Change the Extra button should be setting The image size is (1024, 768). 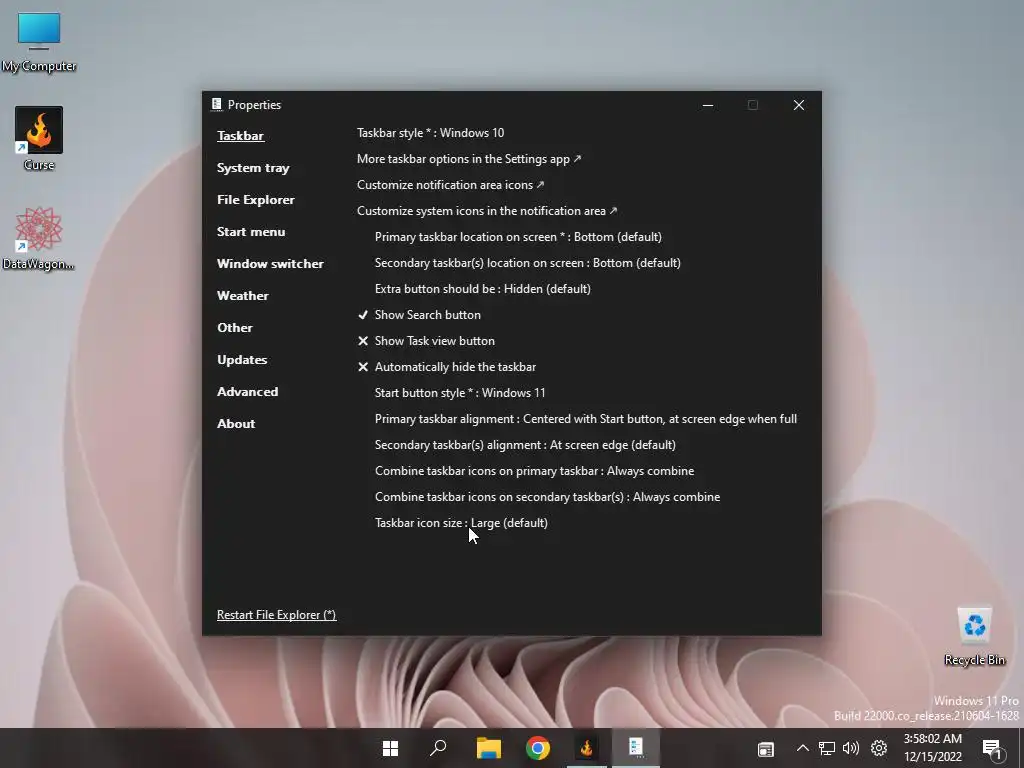(x=483, y=289)
